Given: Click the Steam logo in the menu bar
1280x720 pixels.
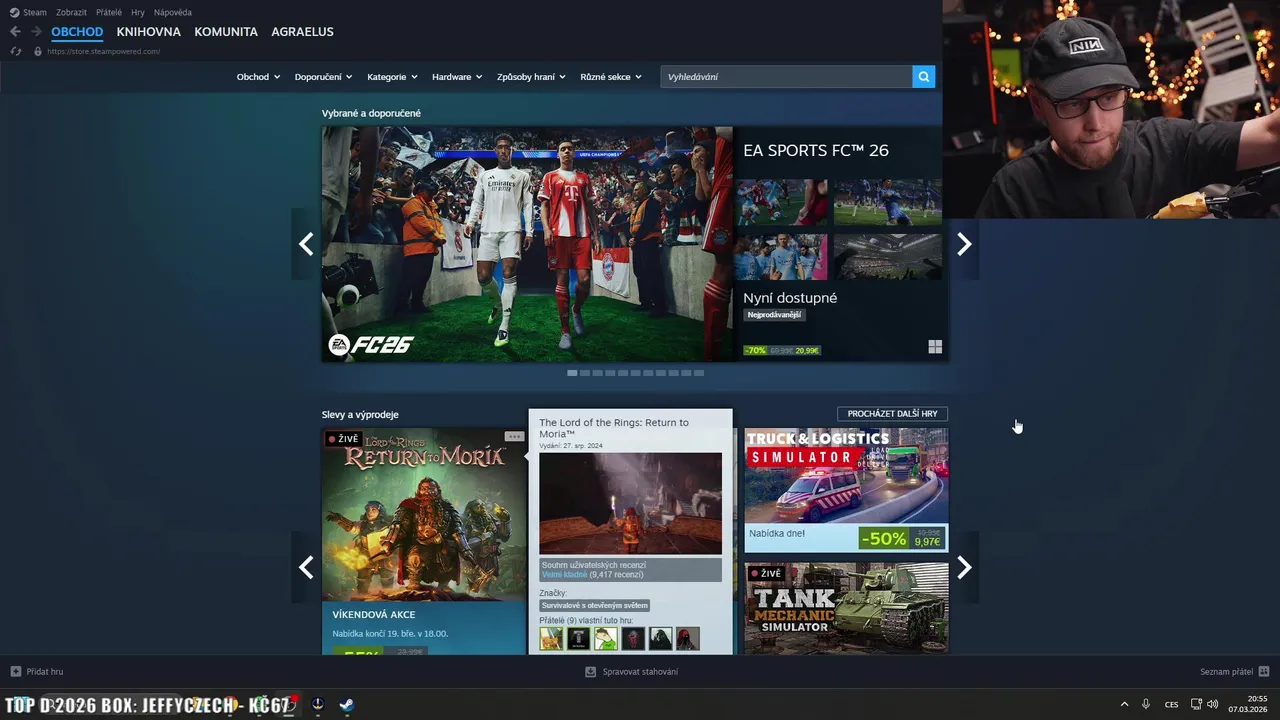Looking at the screenshot, I should pyautogui.click(x=14, y=12).
